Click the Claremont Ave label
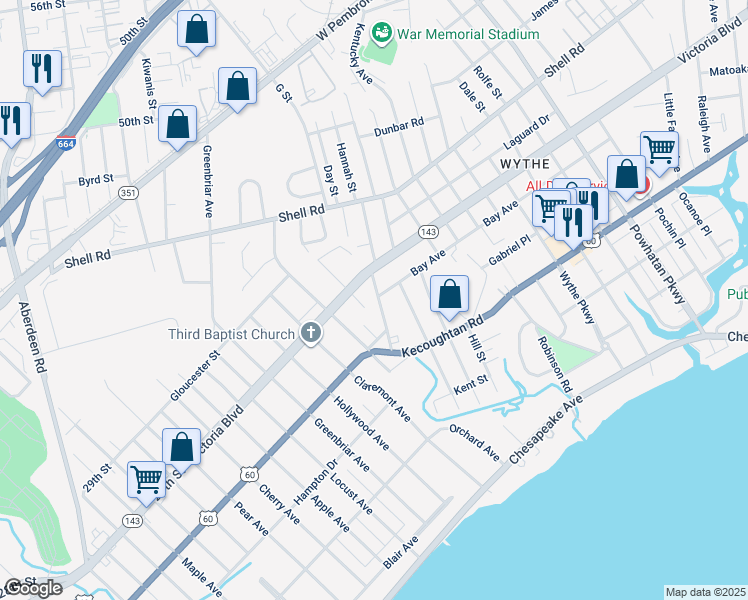 pyautogui.click(x=382, y=399)
